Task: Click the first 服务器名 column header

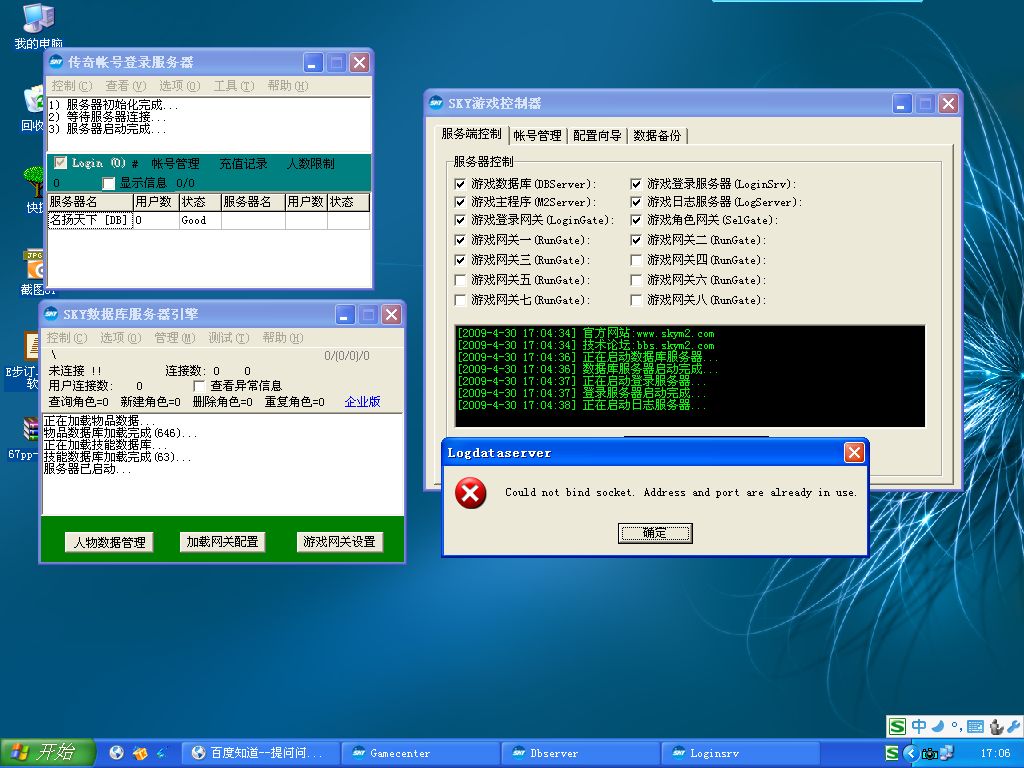Action: point(90,202)
